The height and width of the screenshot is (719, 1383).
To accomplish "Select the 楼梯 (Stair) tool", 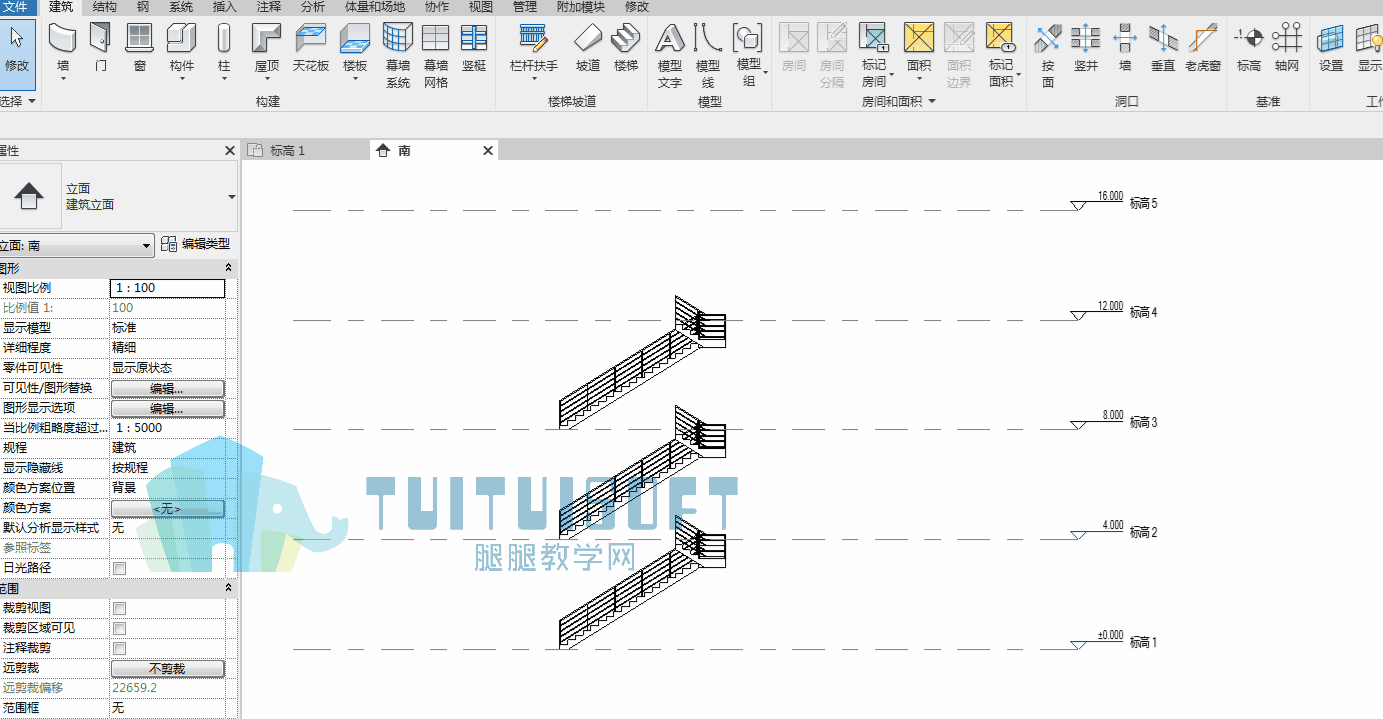I will (x=626, y=48).
